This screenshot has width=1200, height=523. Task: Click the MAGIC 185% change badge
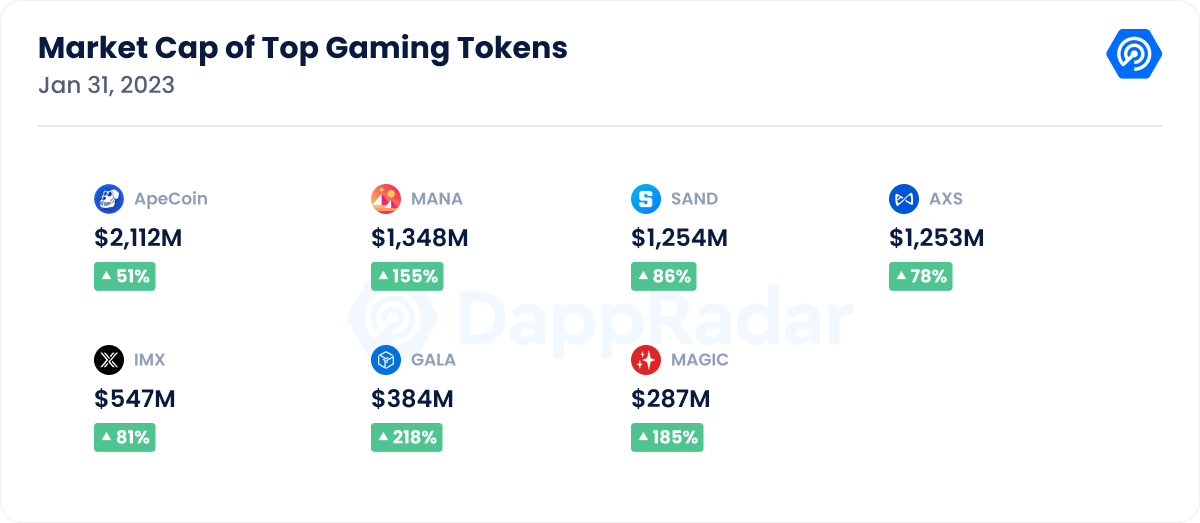[667, 437]
